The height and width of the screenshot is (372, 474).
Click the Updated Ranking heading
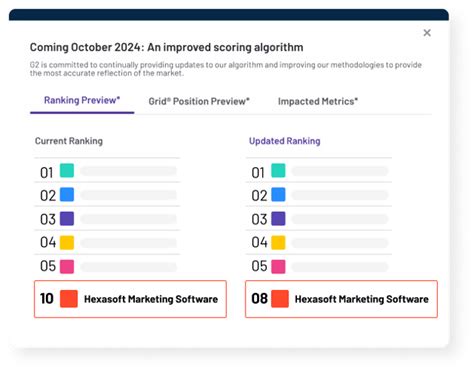285,141
